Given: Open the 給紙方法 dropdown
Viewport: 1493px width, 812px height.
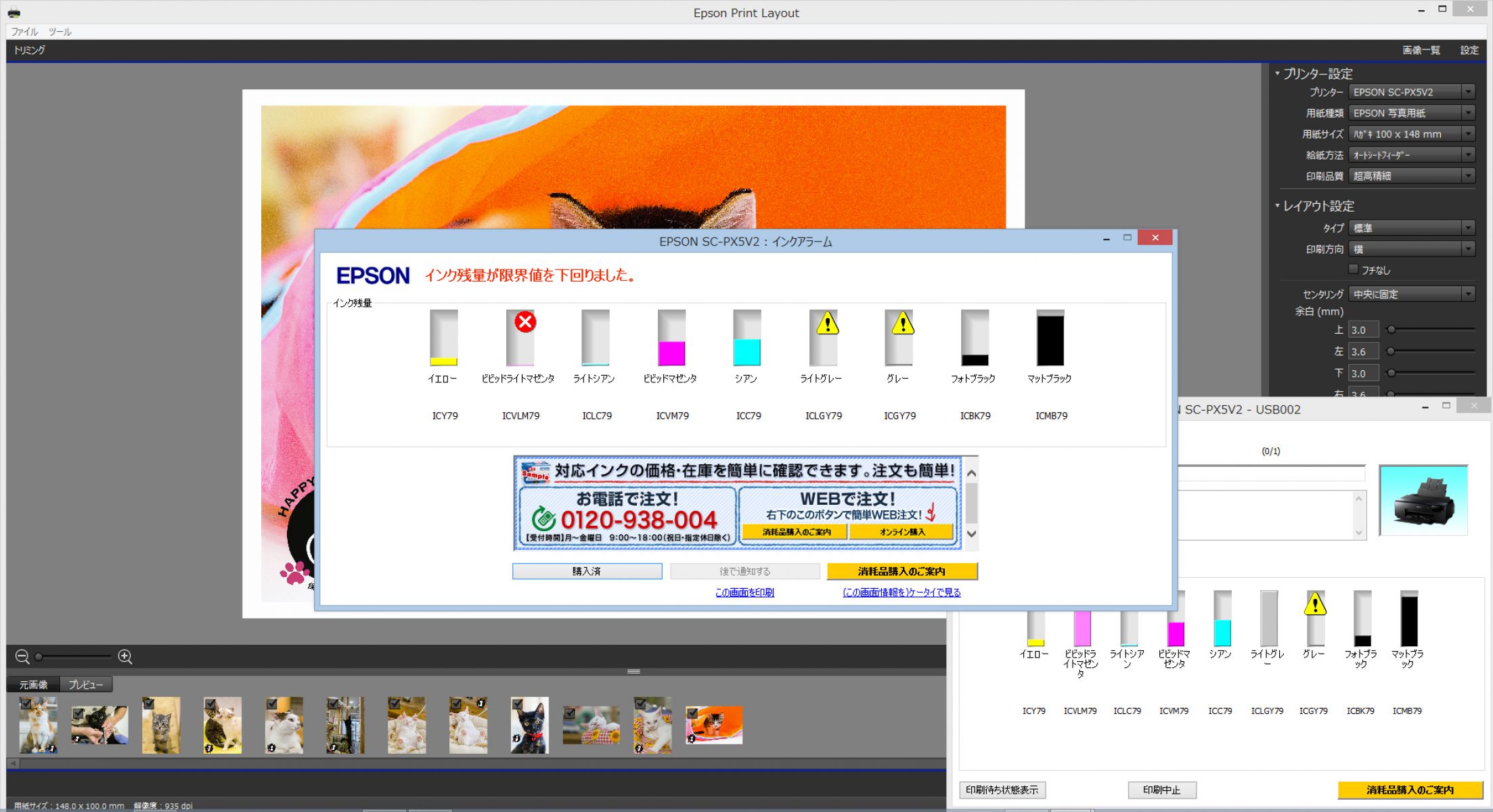Looking at the screenshot, I should 1412,155.
